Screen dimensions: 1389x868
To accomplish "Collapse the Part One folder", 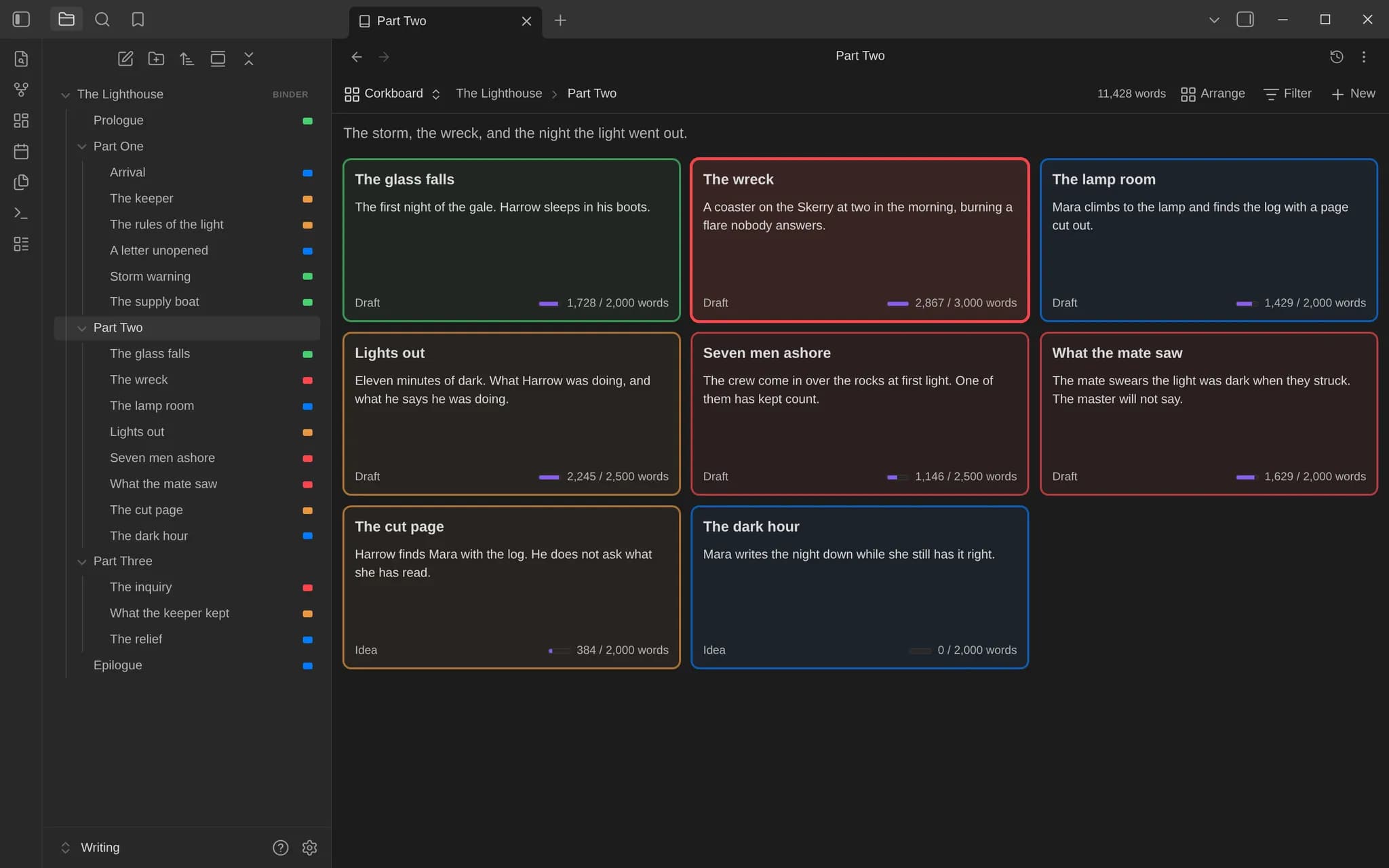I will click(81, 146).
